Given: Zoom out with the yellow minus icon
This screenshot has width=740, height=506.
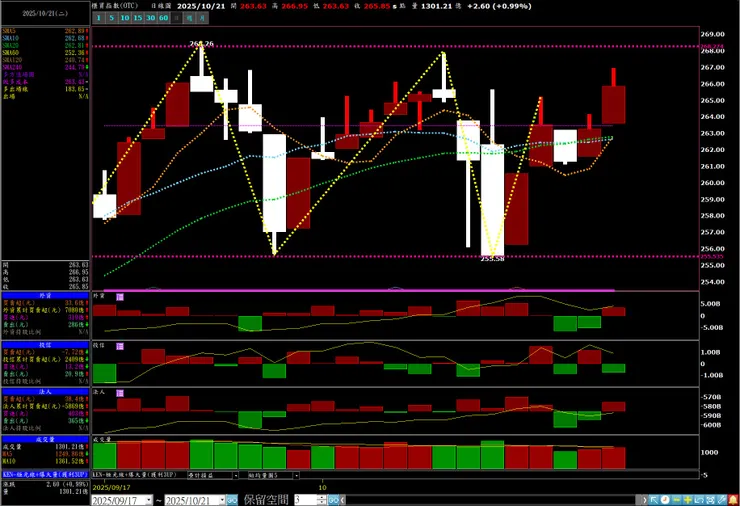Looking at the screenshot, I should point(677,499).
